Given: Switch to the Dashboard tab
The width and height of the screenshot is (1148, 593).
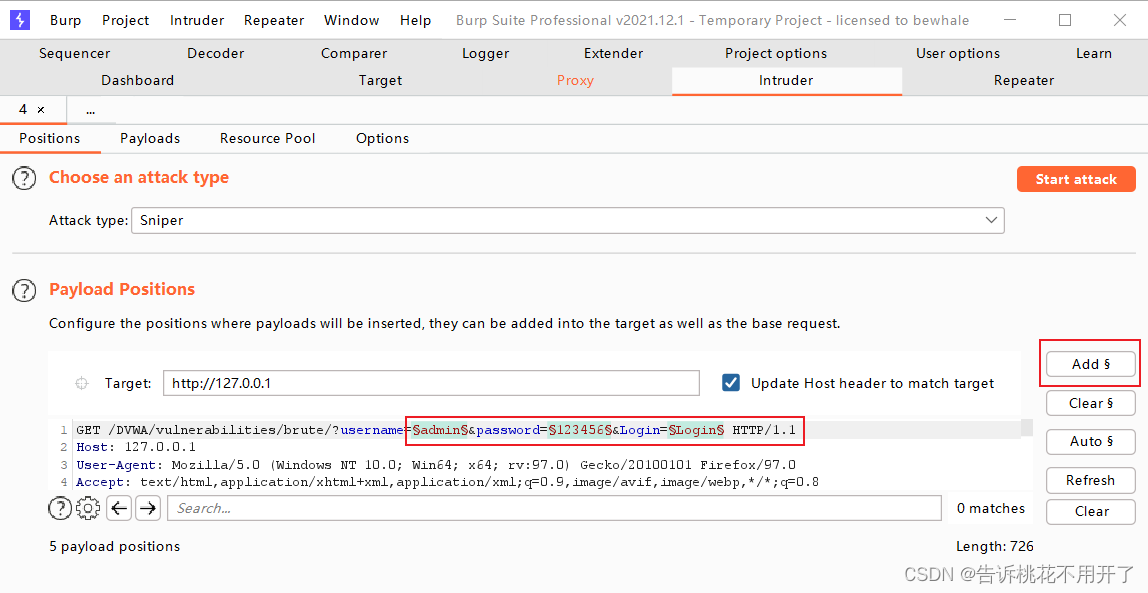Looking at the screenshot, I should [138, 81].
